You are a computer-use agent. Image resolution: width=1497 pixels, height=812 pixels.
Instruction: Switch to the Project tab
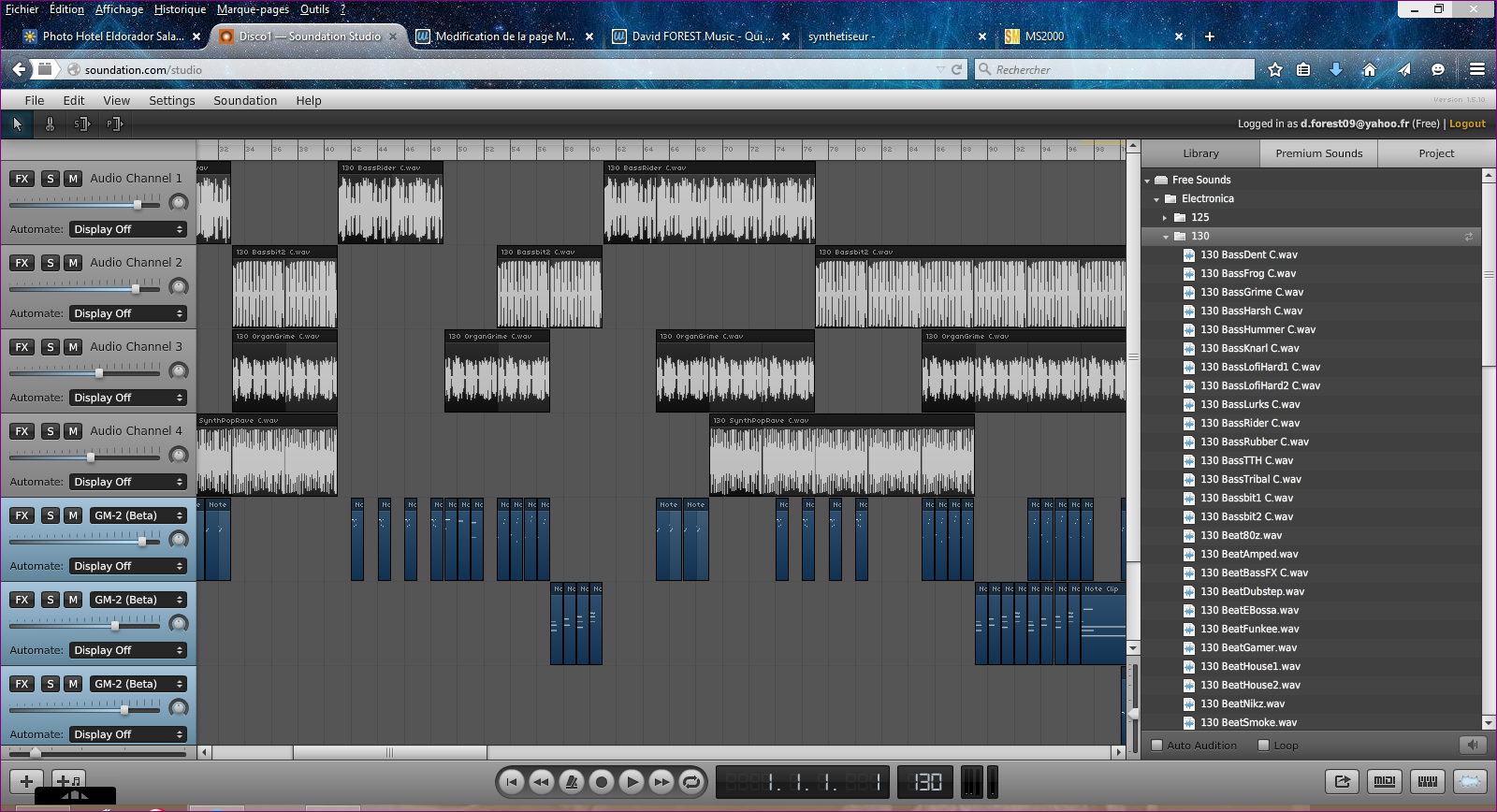click(1436, 153)
